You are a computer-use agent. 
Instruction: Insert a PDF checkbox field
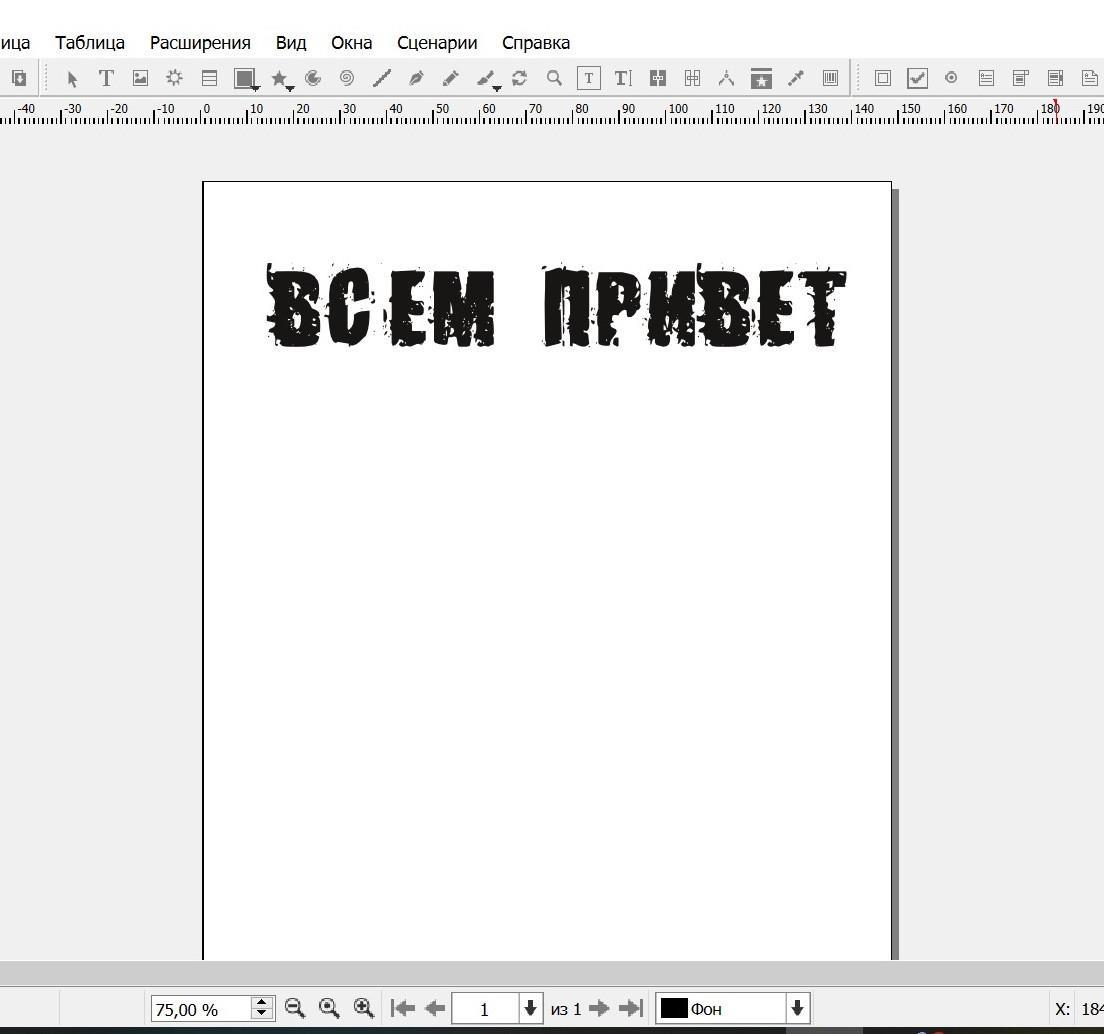[917, 78]
